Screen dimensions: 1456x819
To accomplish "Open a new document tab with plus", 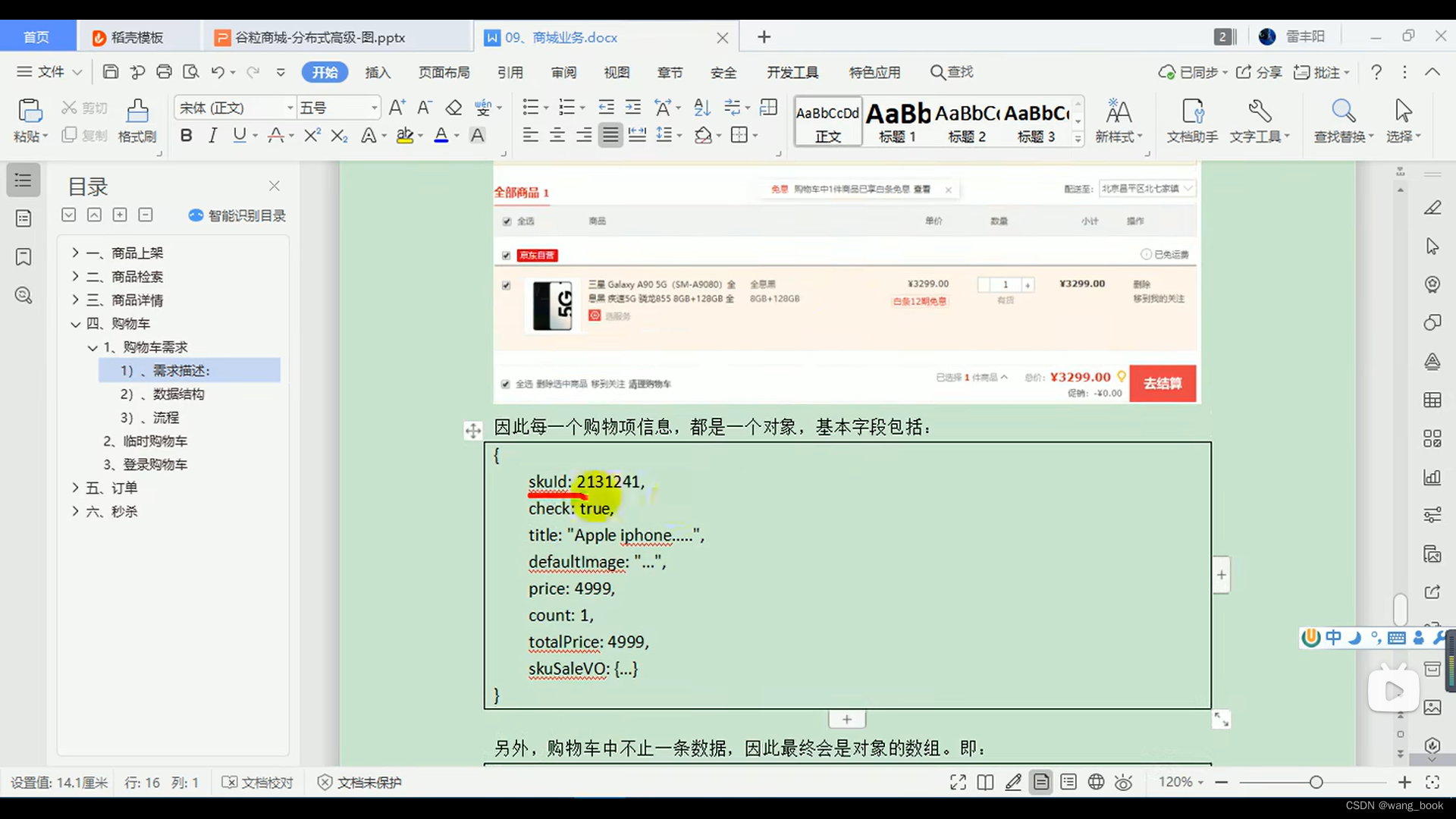I will point(764,37).
